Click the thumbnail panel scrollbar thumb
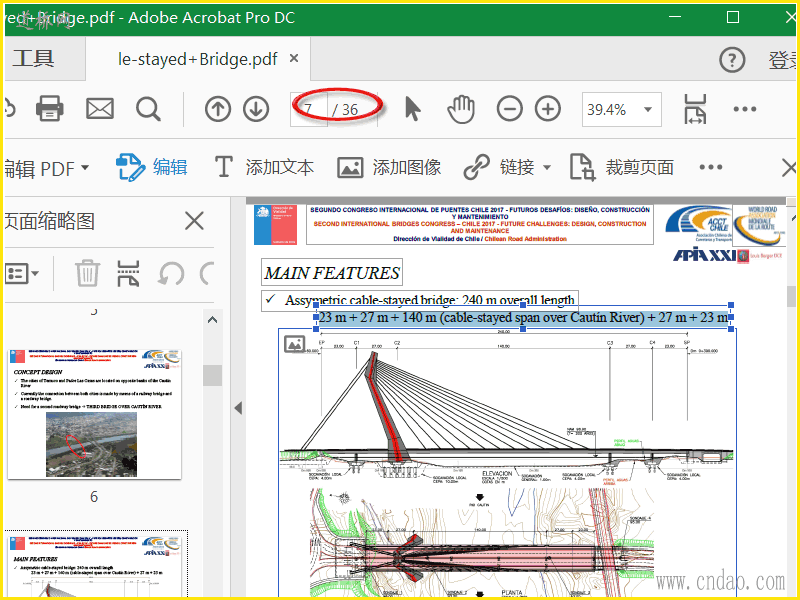Screen dimensions: 800x600 coord(212,376)
